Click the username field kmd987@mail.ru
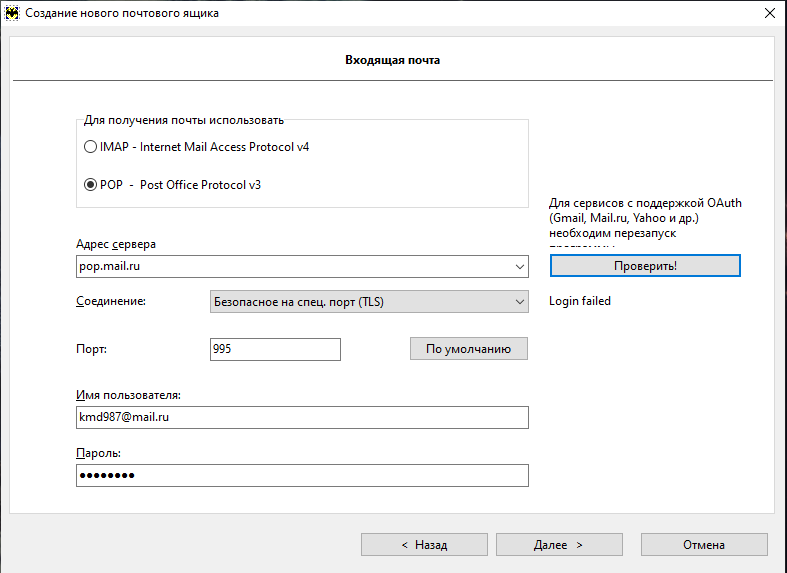 click(302, 417)
